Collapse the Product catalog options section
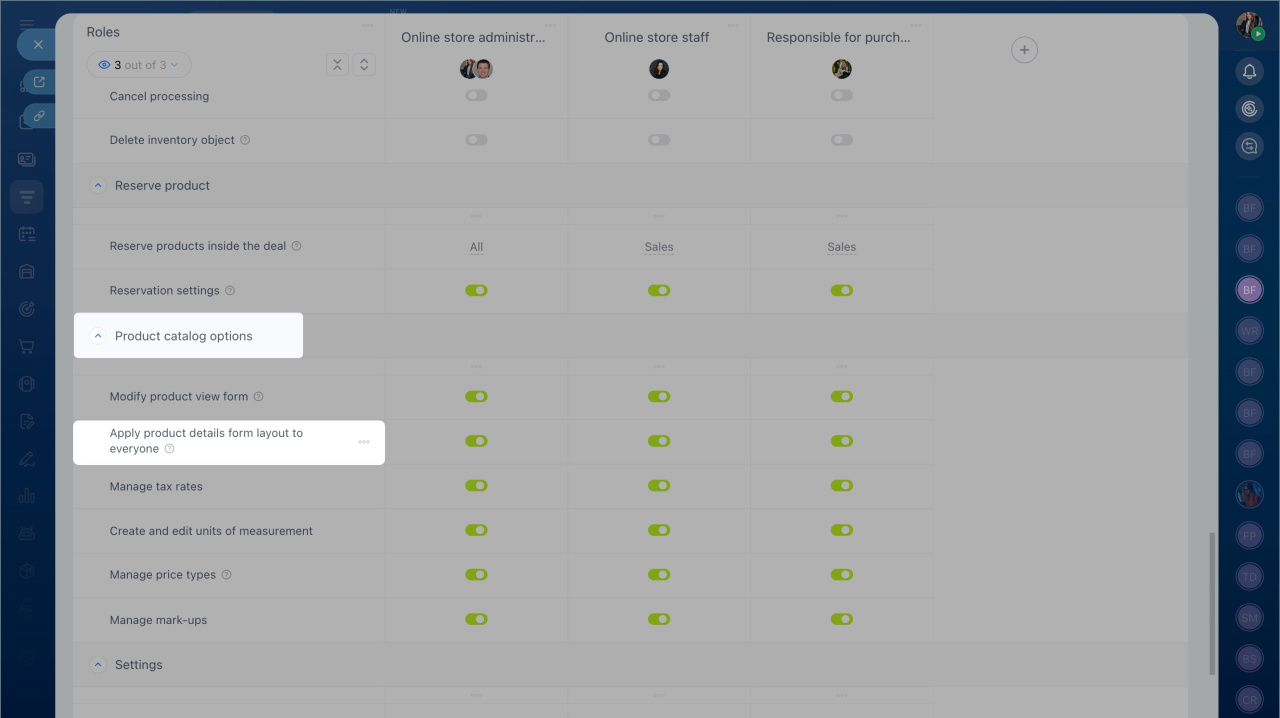Viewport: 1280px width, 718px height. point(98,336)
